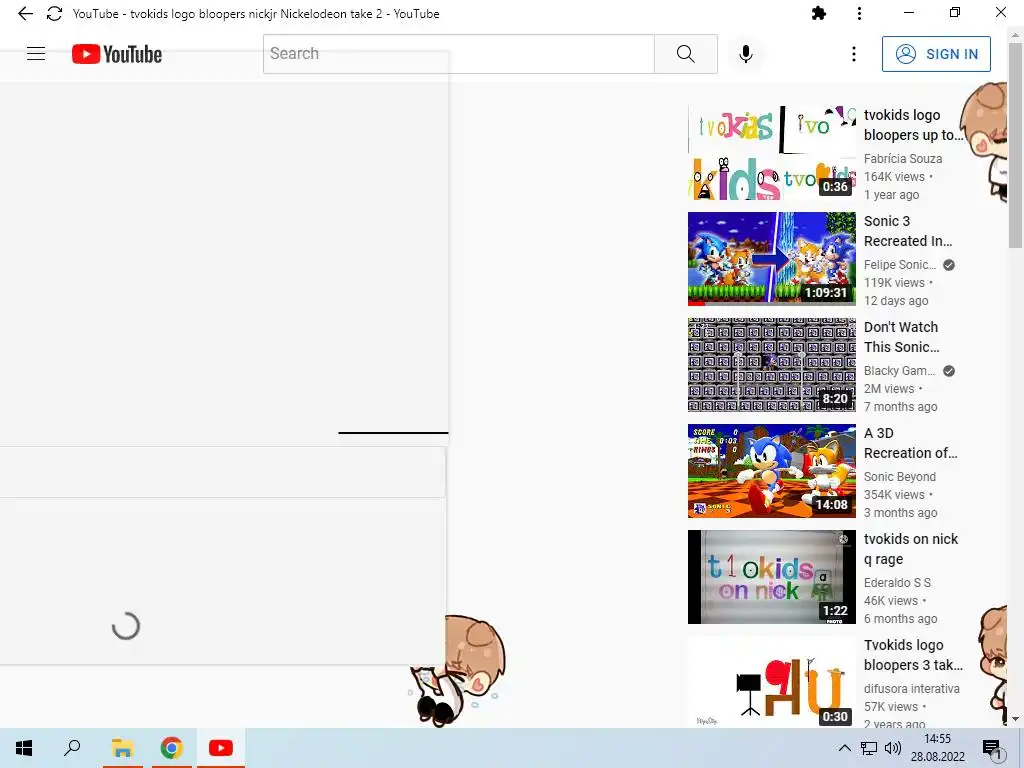Open the notification center icon
The width and height of the screenshot is (1024, 768).
point(993,749)
